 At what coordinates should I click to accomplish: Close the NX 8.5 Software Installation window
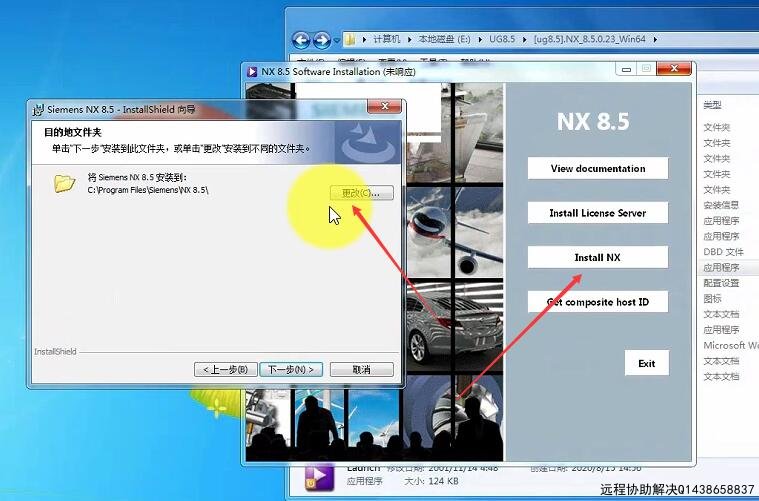673,69
